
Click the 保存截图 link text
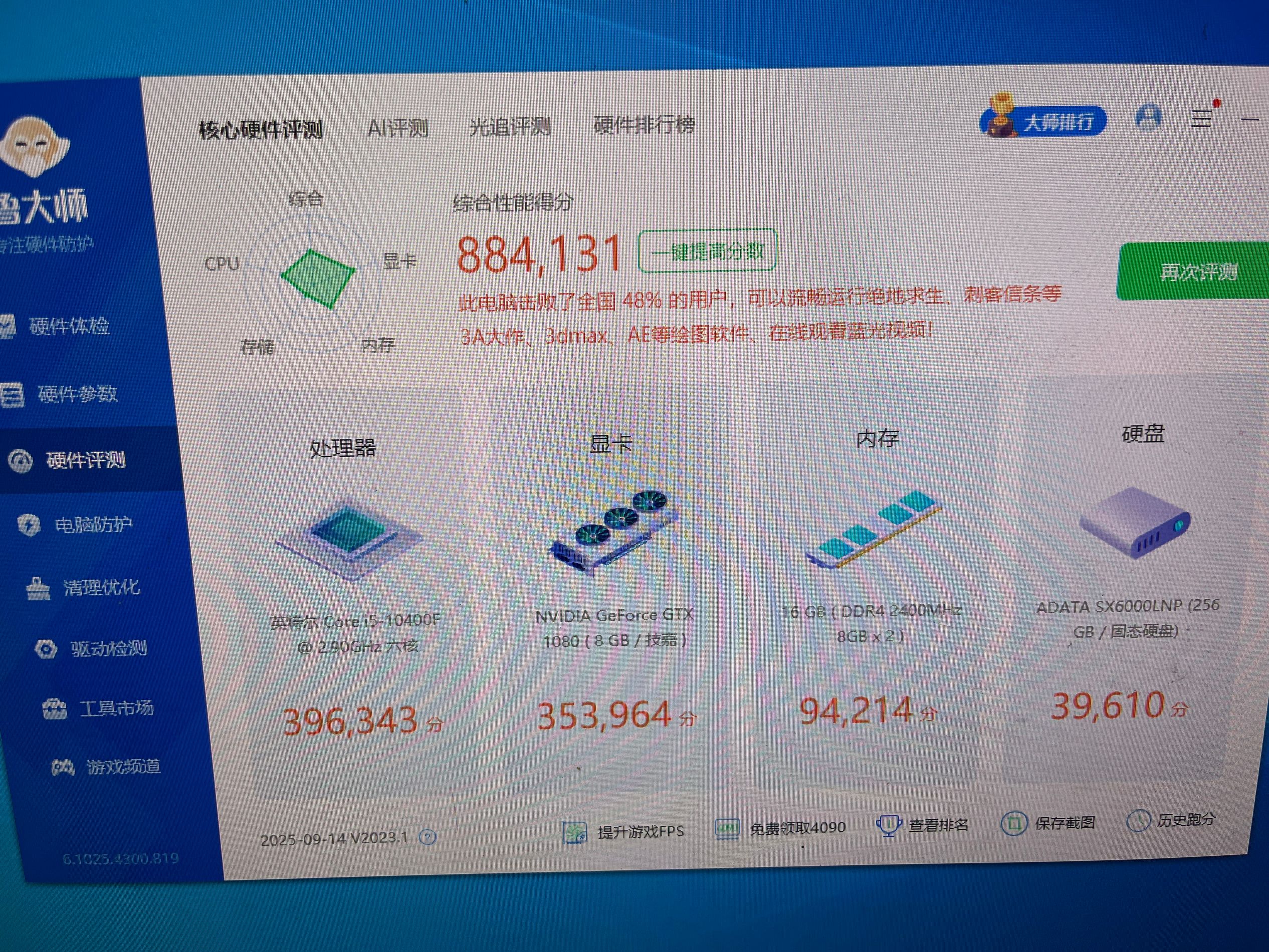(x=1065, y=823)
